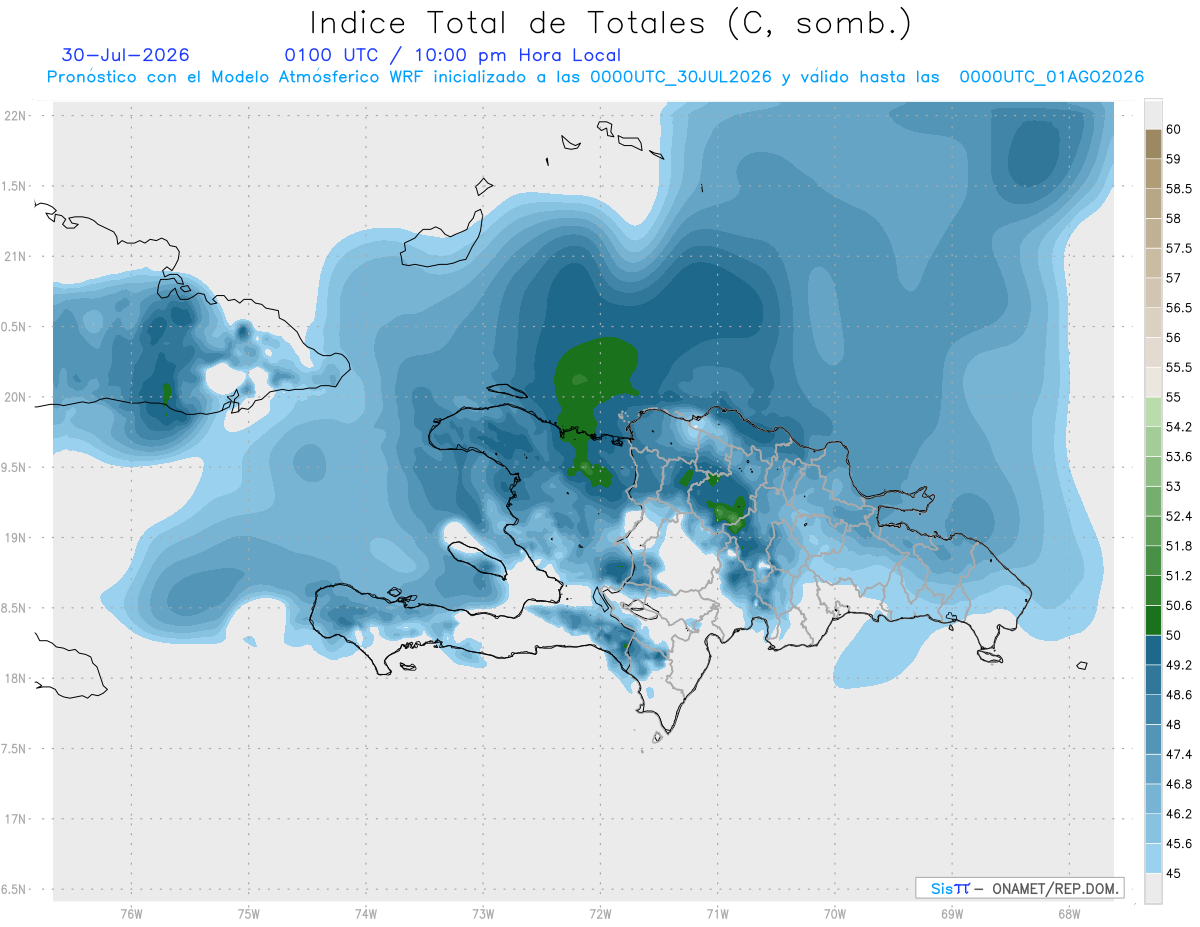Click the '72W' longitude label
The image size is (1200, 927).
tap(600, 914)
